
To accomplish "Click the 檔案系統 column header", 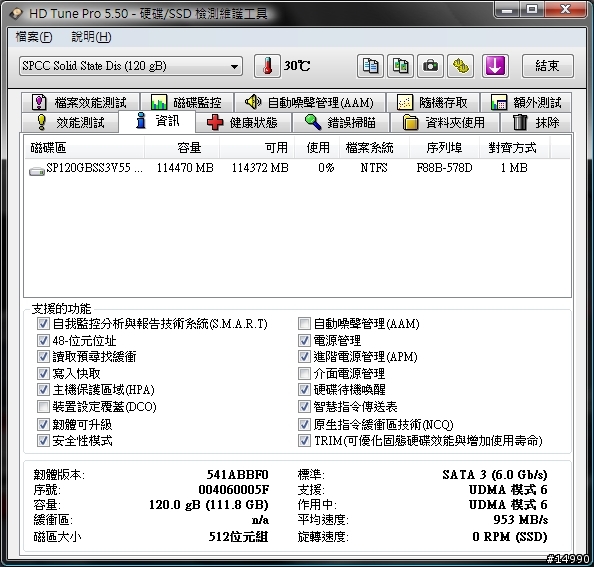I will [x=374, y=147].
